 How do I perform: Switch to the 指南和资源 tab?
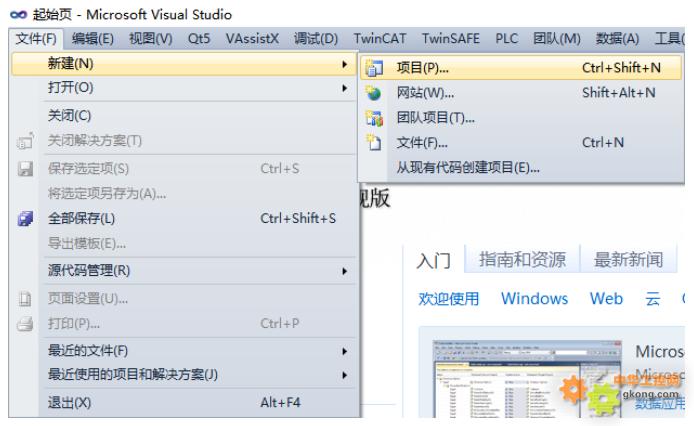522,259
